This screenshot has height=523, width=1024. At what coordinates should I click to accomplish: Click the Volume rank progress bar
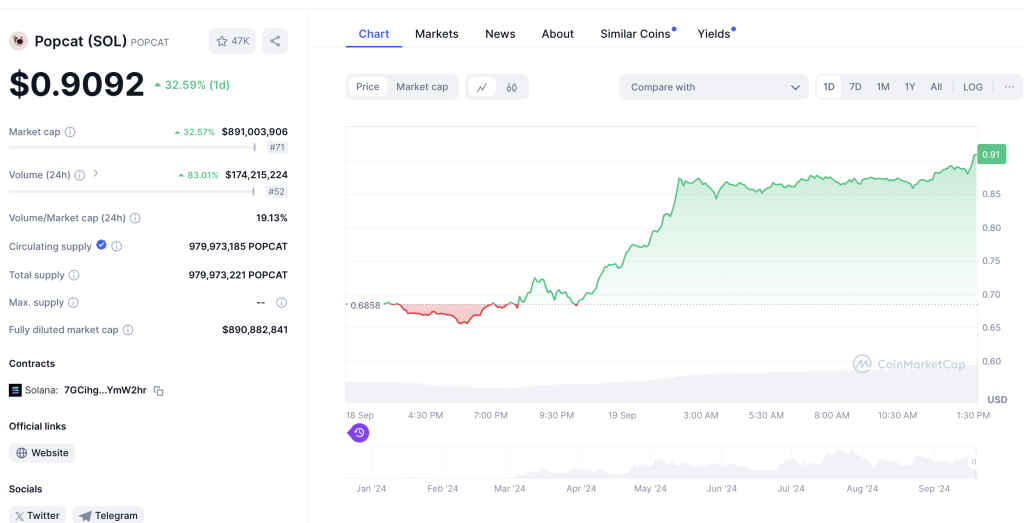pyautogui.click(x=132, y=191)
